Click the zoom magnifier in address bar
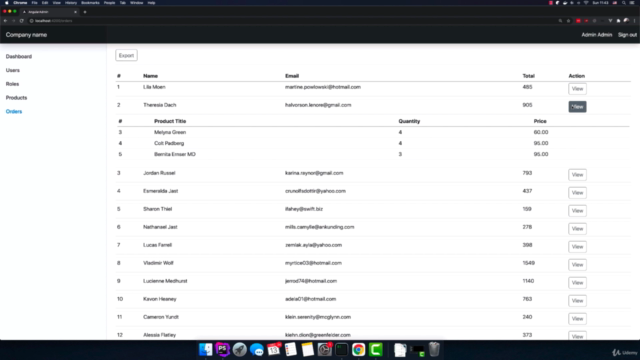 [560, 21]
